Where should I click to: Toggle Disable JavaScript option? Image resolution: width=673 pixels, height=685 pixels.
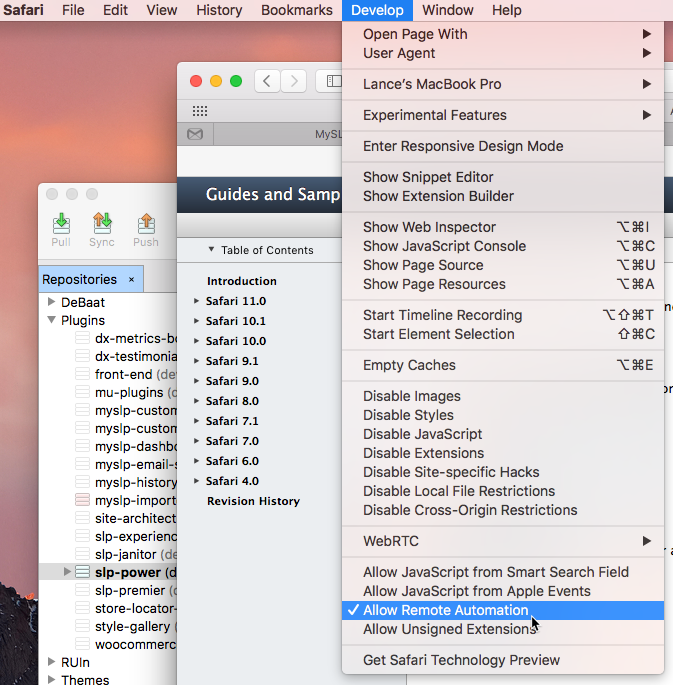pyautogui.click(x=503, y=434)
